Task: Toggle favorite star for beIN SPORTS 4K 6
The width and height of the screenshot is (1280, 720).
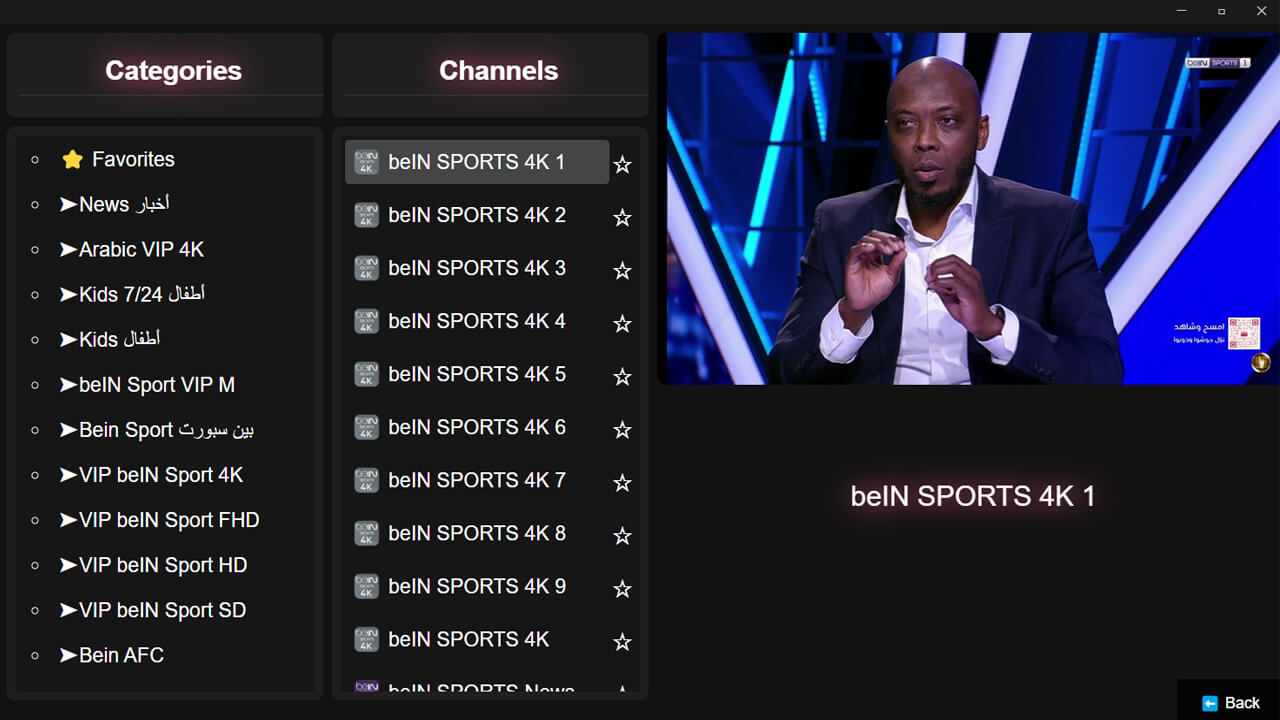Action: (x=622, y=429)
